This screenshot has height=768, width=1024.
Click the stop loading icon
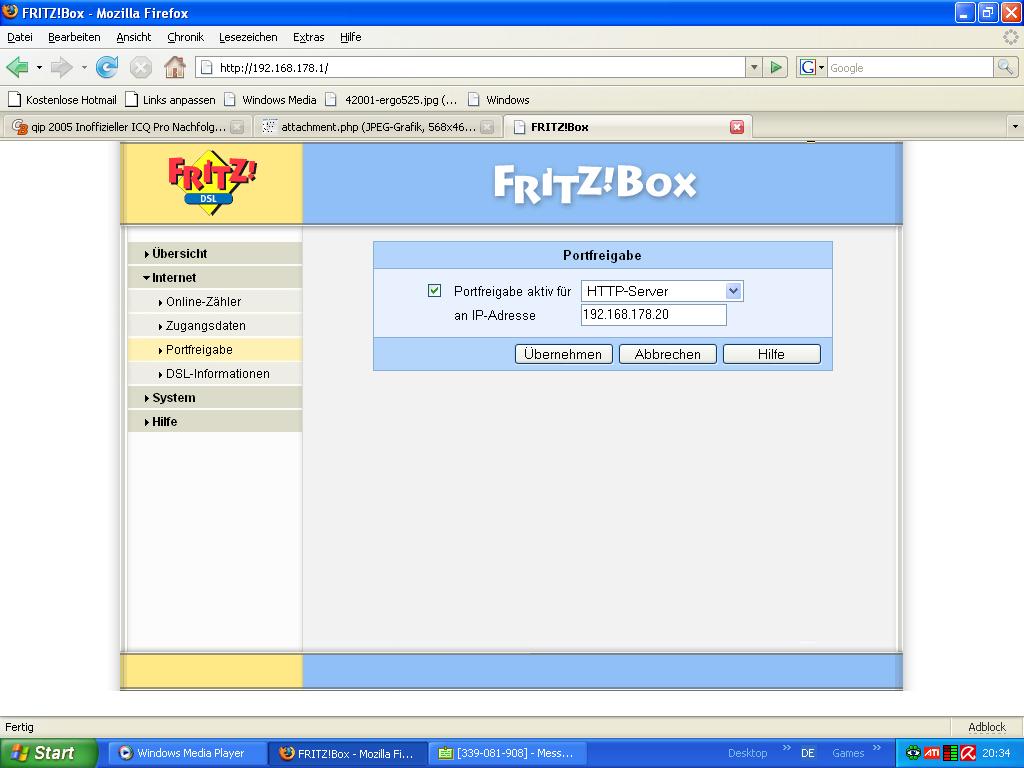click(140, 67)
